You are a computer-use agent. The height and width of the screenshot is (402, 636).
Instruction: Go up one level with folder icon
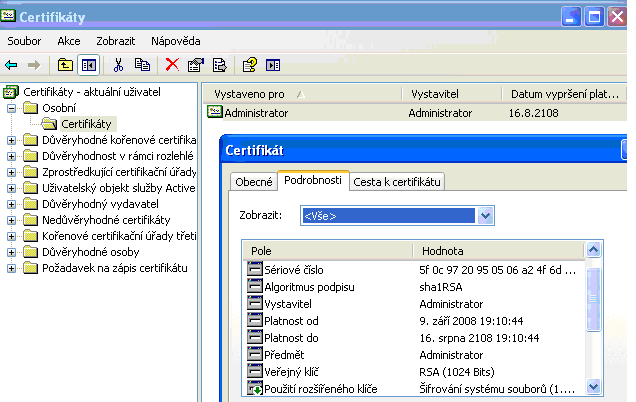click(65, 65)
